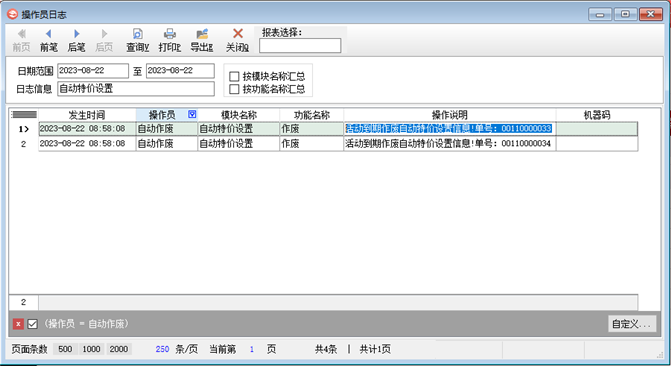Set page size to 1000
The height and width of the screenshot is (366, 671).
tap(91, 349)
